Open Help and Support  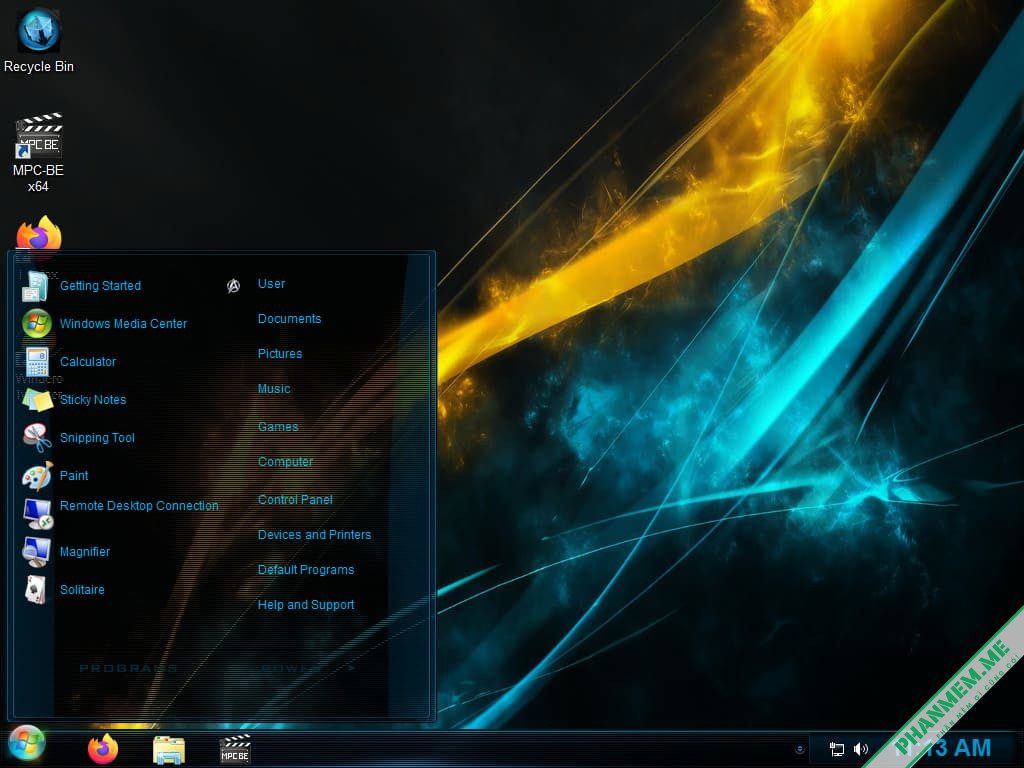pos(306,605)
